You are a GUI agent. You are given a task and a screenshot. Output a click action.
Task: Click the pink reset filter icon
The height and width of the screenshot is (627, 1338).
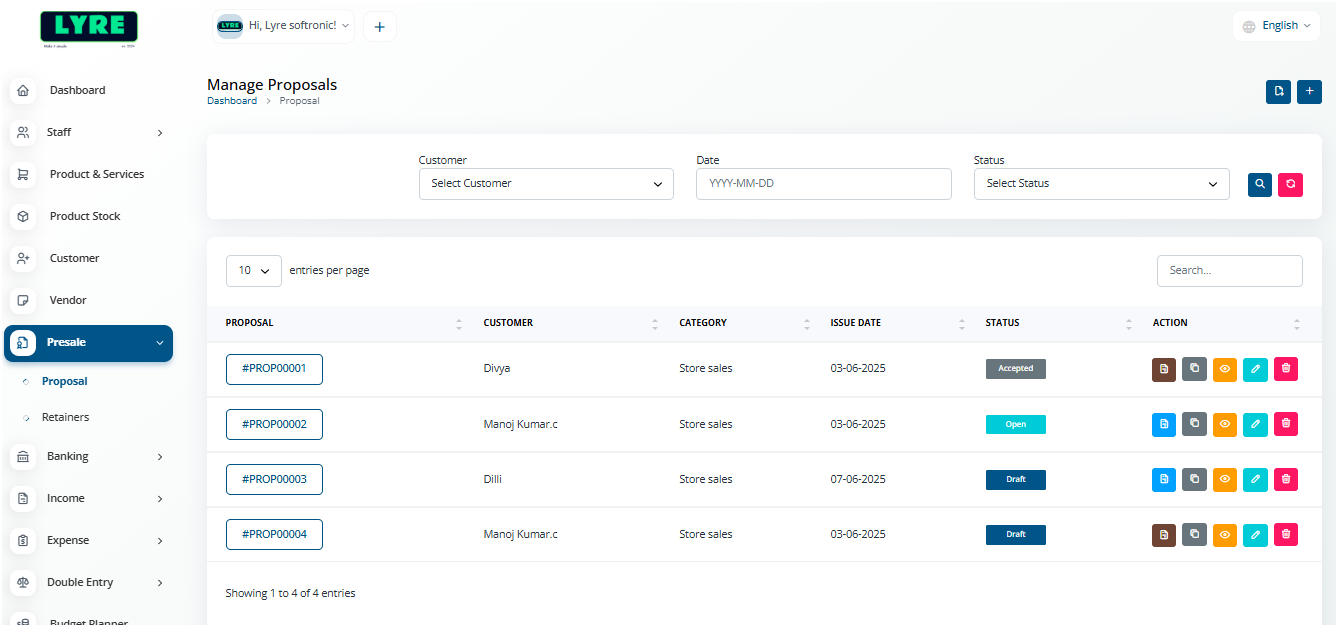coord(1290,184)
